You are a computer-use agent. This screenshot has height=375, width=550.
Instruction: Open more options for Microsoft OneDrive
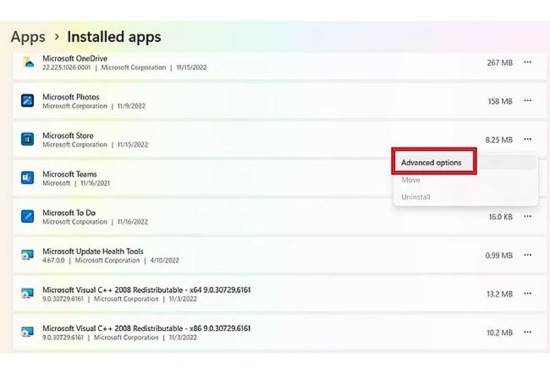528,62
